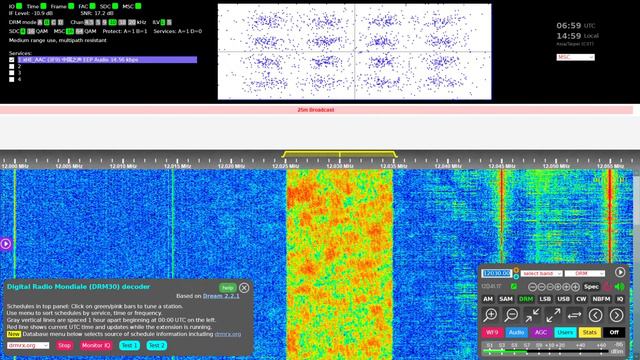Viewport: 640px width, 360px height.
Task: Click the Monitor IQ button
Action: tap(96, 345)
